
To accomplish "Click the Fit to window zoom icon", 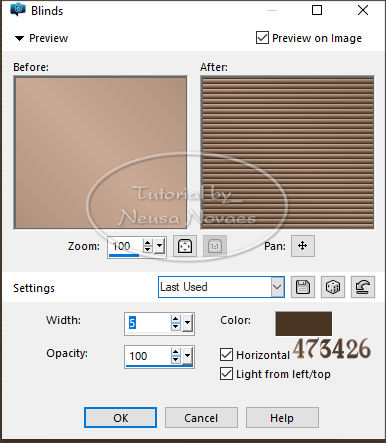I will coord(185,246).
